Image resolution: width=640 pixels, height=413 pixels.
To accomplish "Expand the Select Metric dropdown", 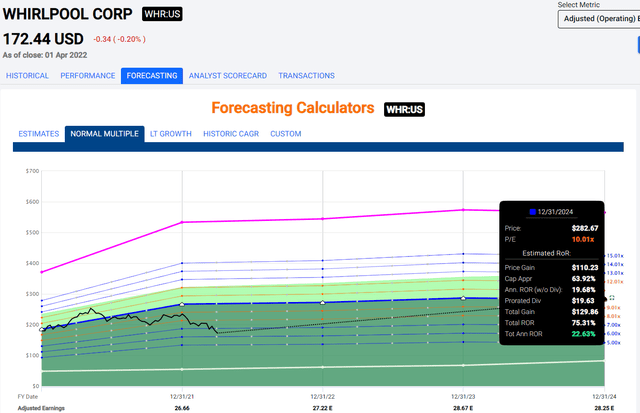I will (x=599, y=19).
